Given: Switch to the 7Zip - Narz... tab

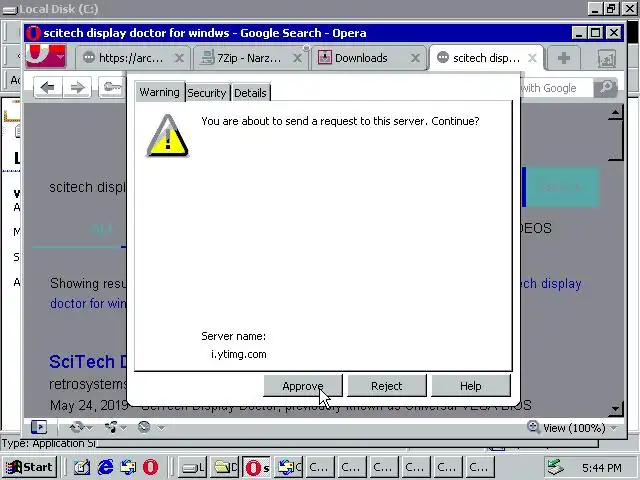Looking at the screenshot, I should [249, 58].
